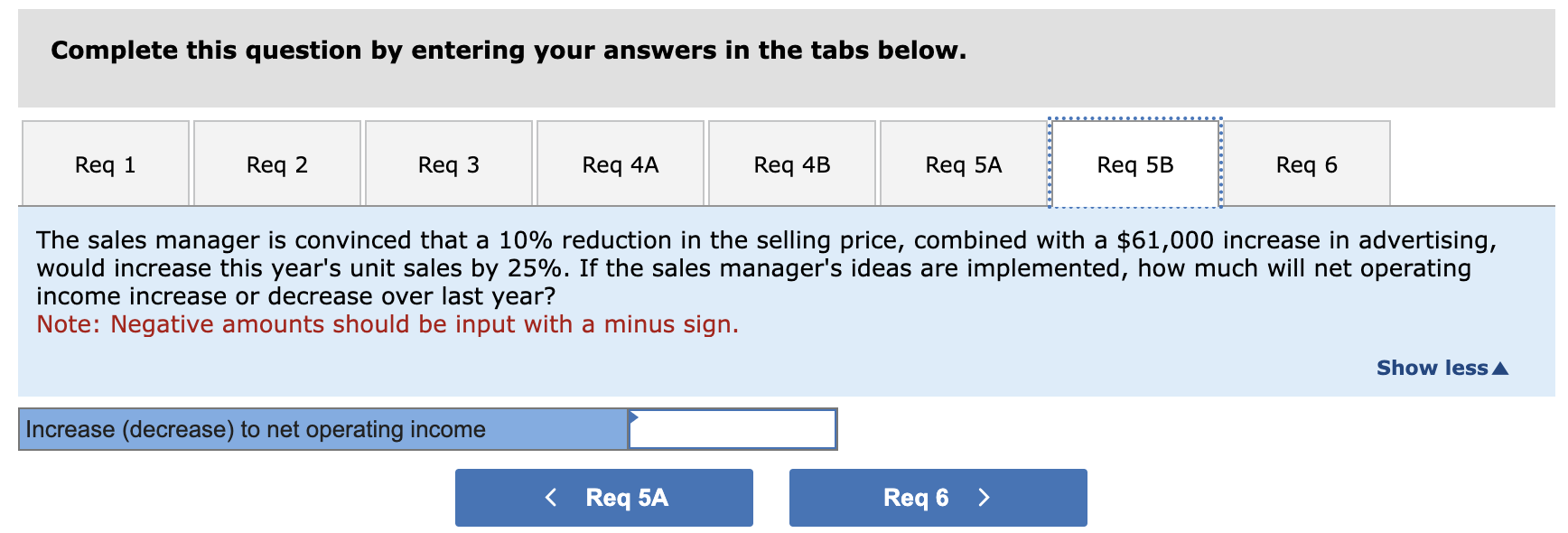Open the Req 5A tab
Screen dimensions: 1568x533
click(x=963, y=164)
